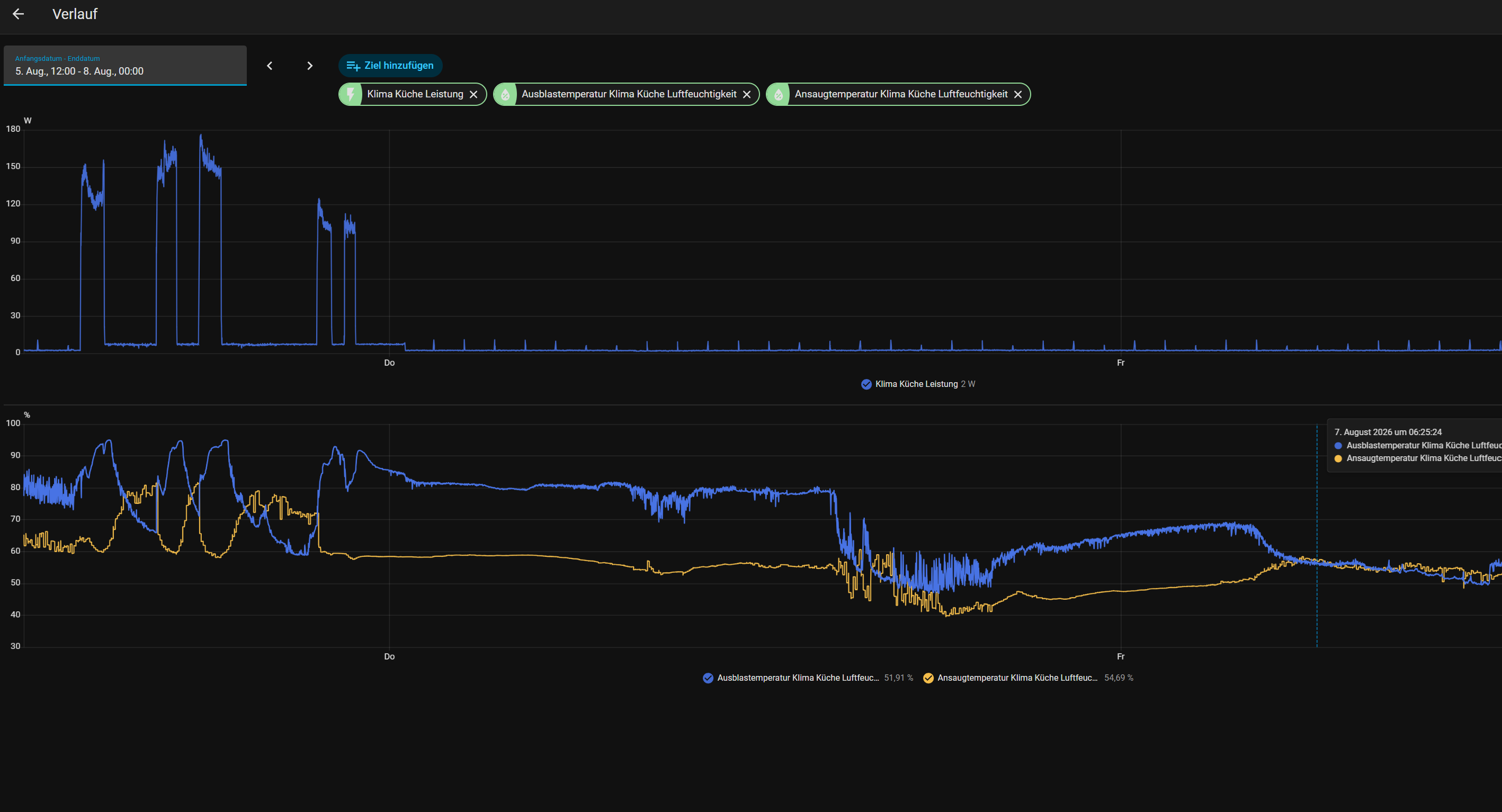This screenshot has width=1502, height=812.
Task: Click the Klima Küche Leistung legend label
Action: coord(917,384)
